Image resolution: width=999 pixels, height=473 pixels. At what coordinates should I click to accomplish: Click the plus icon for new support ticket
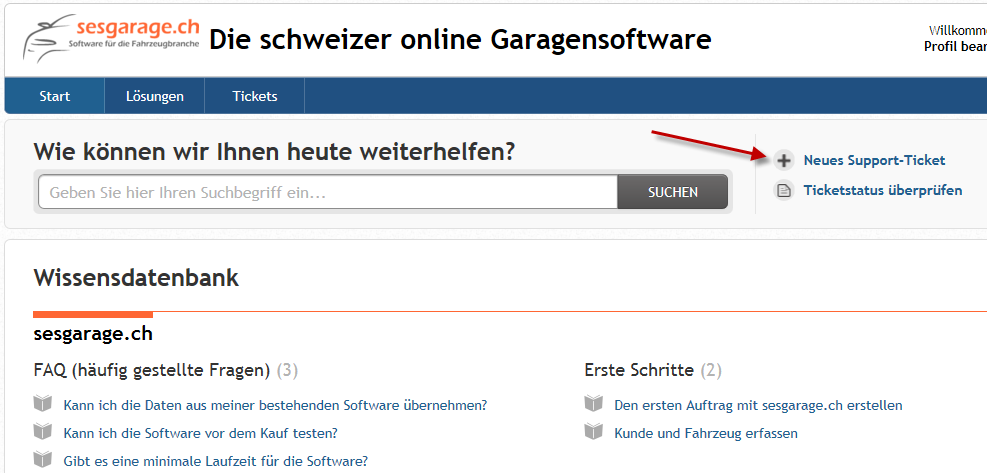784,161
